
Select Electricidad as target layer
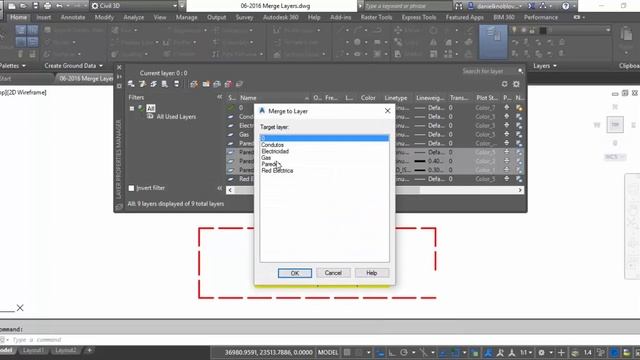coord(275,151)
